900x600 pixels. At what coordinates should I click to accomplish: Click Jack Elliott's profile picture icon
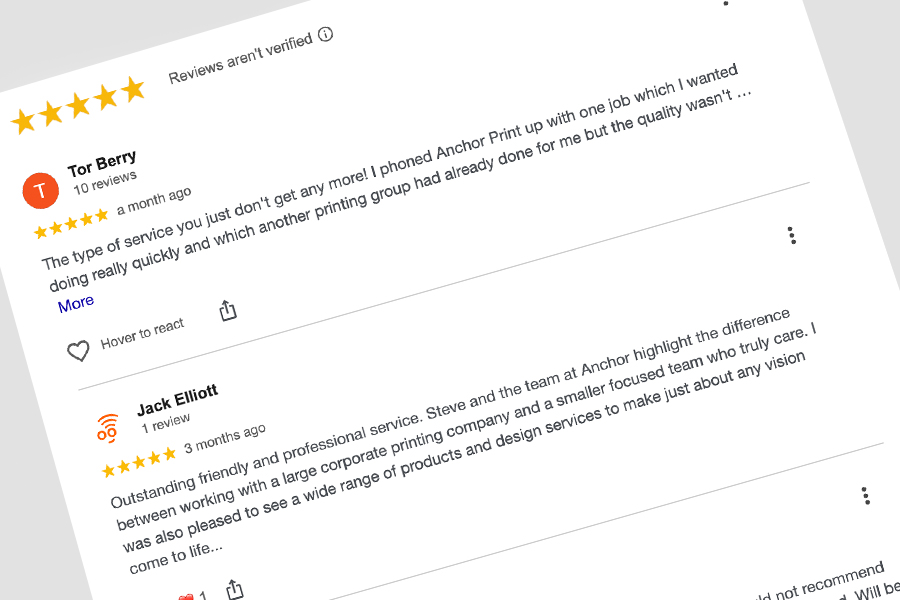(107, 428)
